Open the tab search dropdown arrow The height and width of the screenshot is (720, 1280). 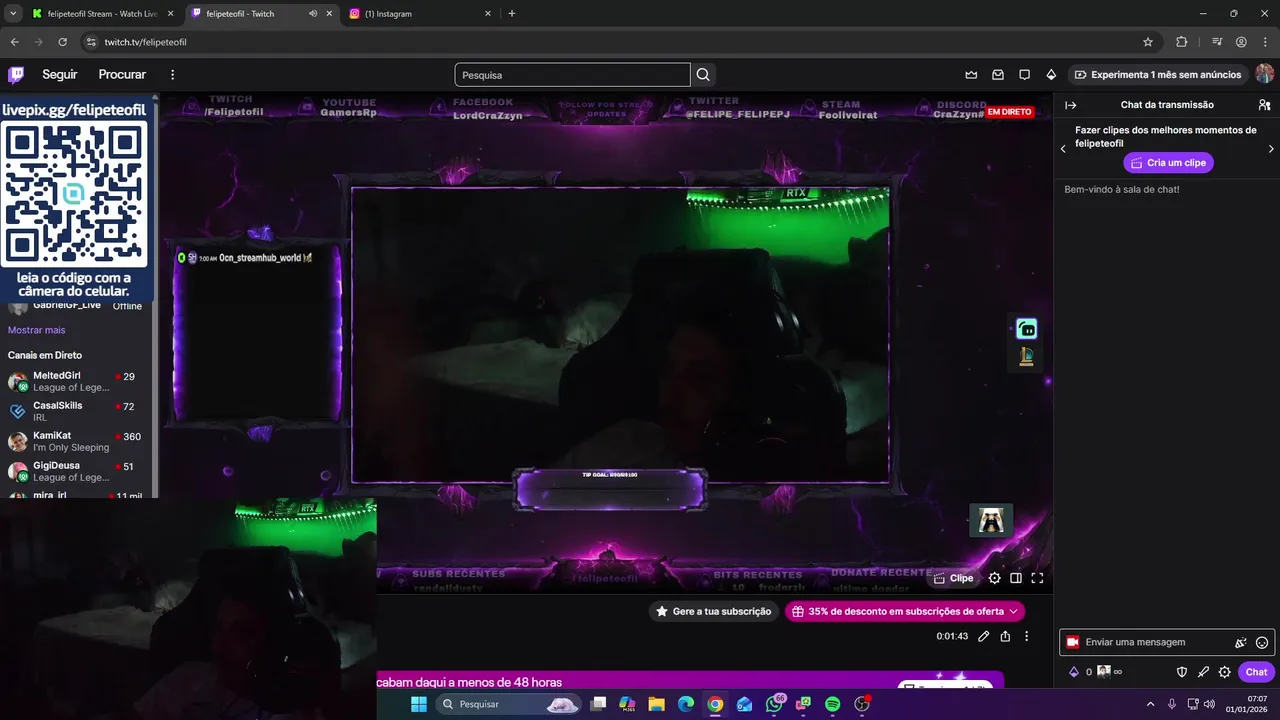pyautogui.click(x=12, y=14)
